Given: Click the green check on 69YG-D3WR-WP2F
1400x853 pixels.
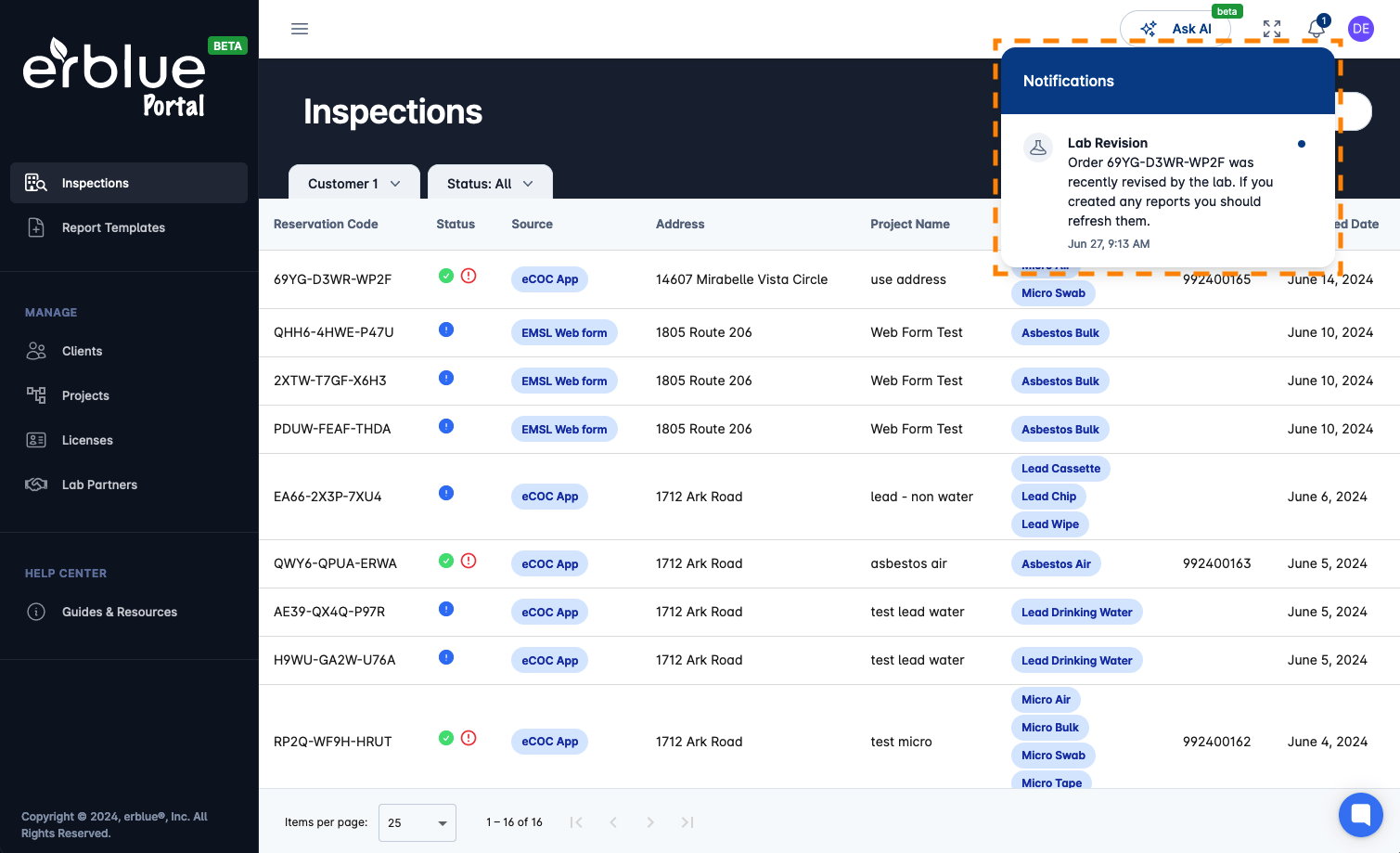Looking at the screenshot, I should [446, 276].
